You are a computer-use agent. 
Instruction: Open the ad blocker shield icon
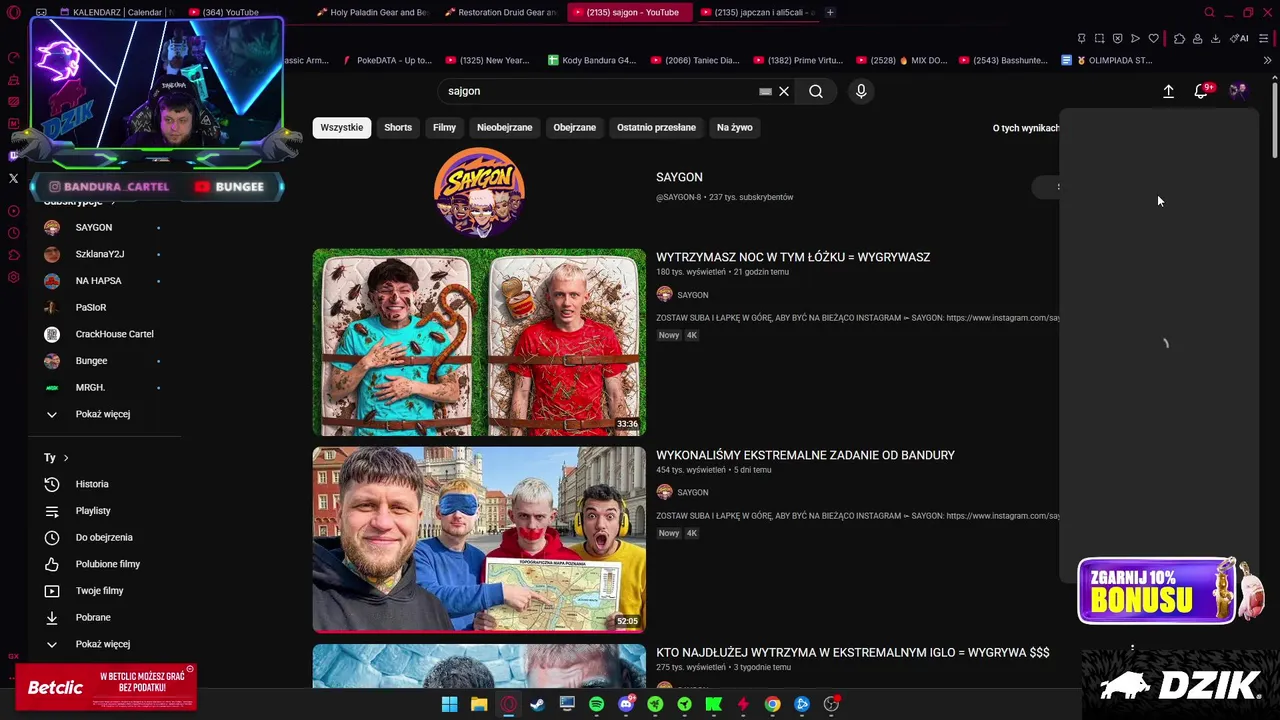pos(1117,39)
